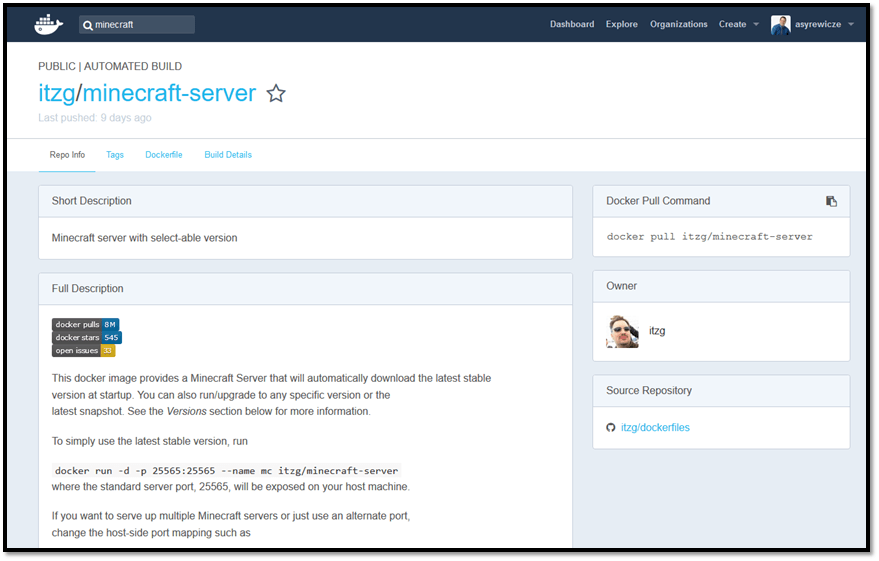Click the asyrewicze profile avatar
This screenshot has height=561, width=879.
point(780,25)
